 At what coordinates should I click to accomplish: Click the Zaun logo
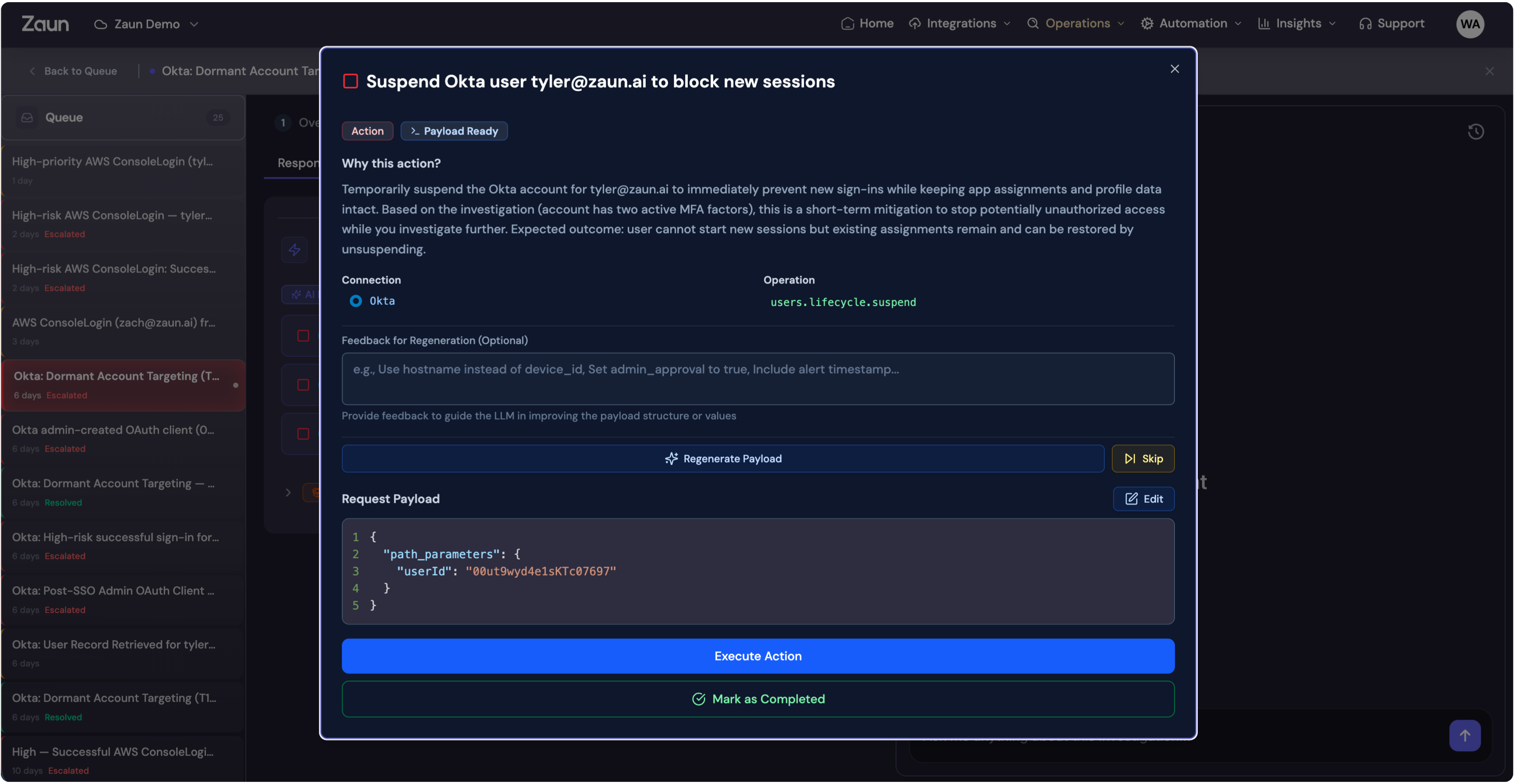coord(45,24)
